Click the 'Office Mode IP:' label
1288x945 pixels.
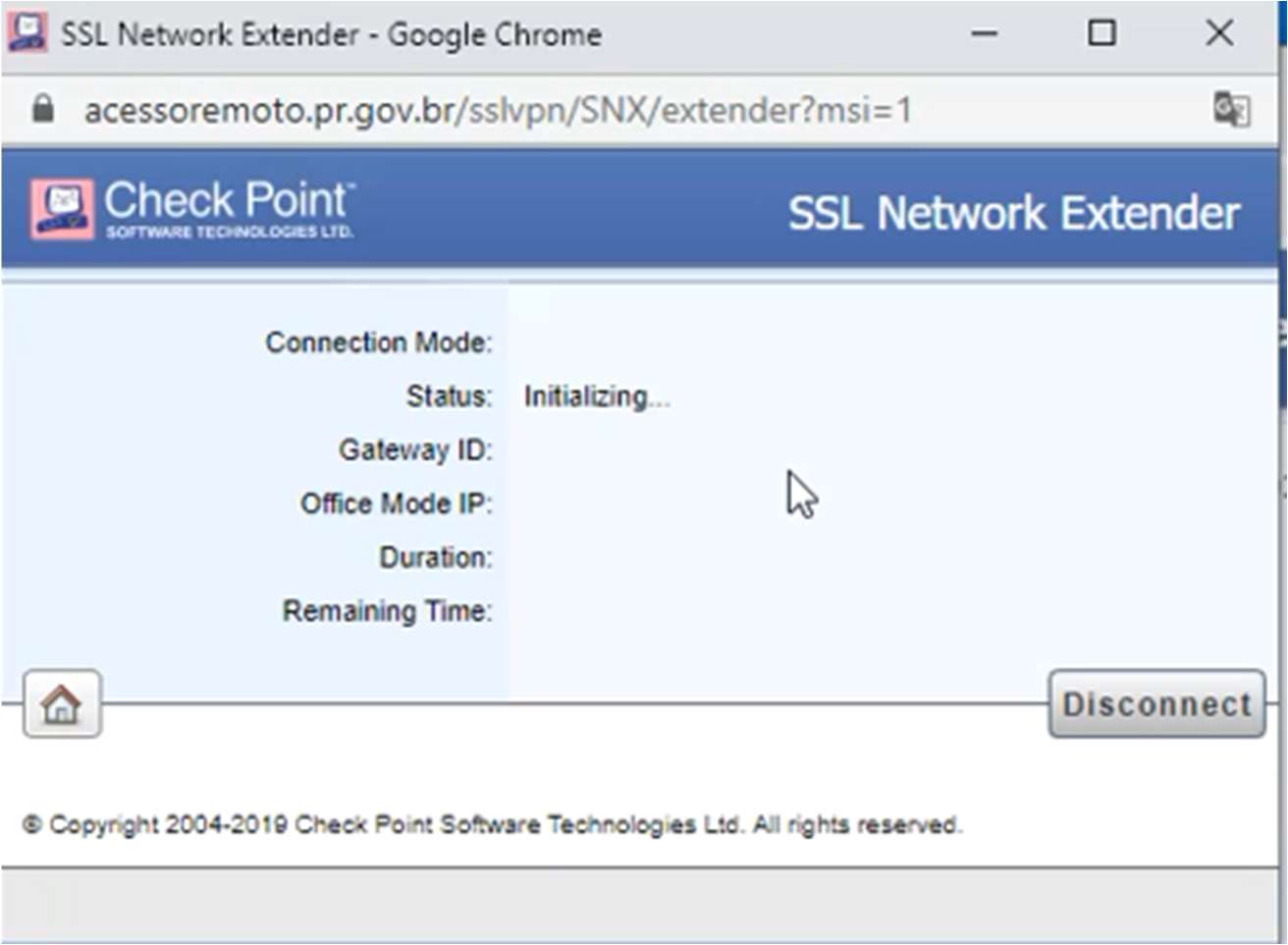point(397,503)
